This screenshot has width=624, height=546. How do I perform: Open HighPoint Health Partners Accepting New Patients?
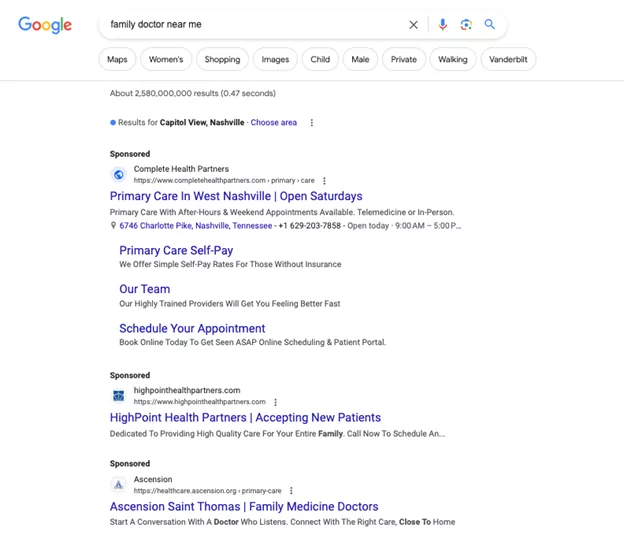245,417
